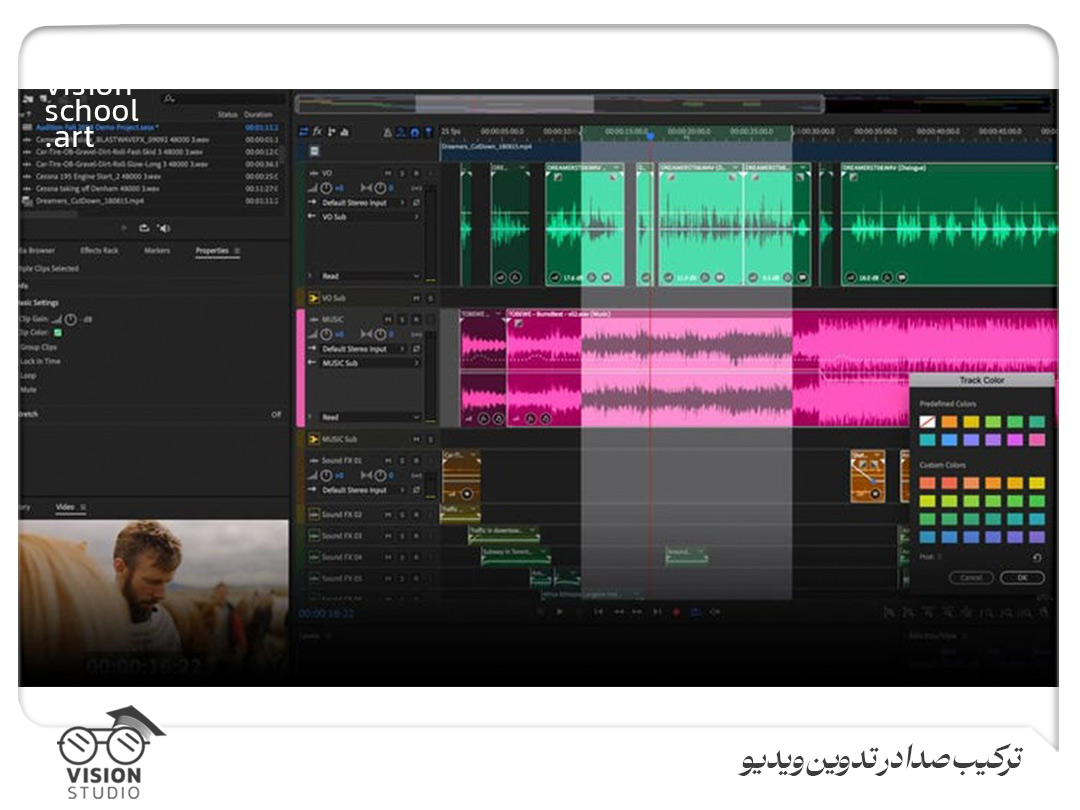
Task: Click the Record button in the transport bar
Action: pyautogui.click(x=676, y=612)
